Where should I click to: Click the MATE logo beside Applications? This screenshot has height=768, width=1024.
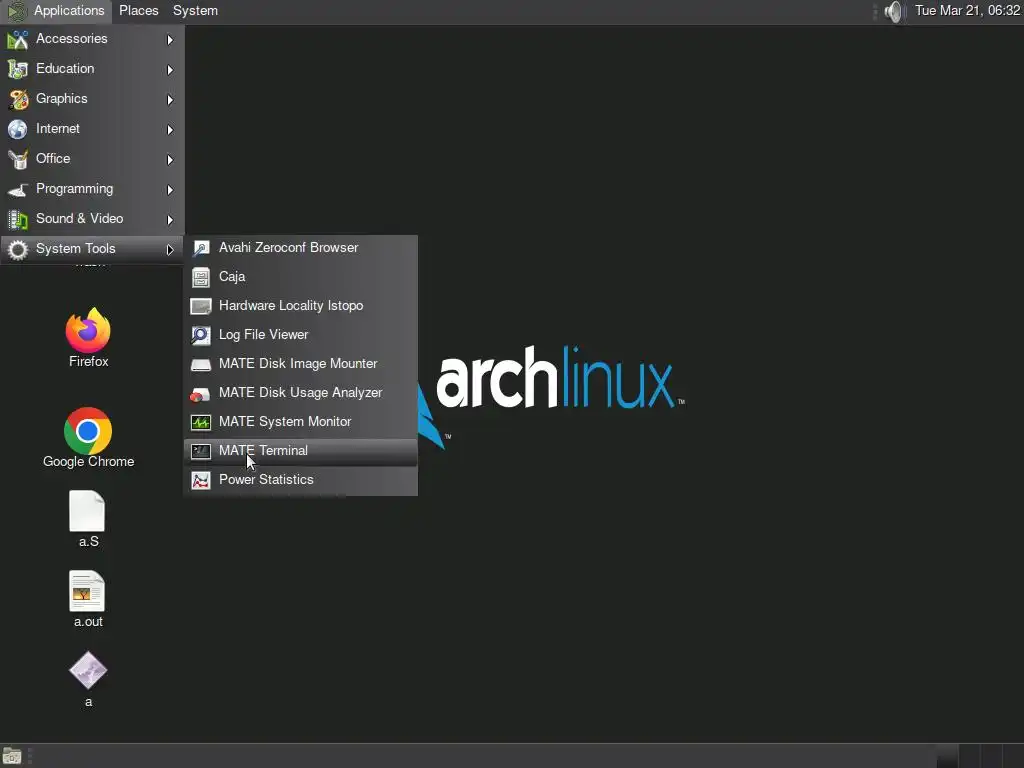tap(17, 11)
